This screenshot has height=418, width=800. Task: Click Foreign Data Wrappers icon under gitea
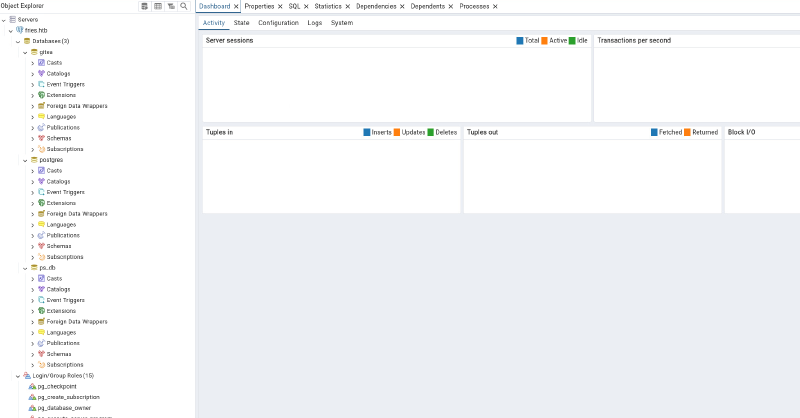41,106
